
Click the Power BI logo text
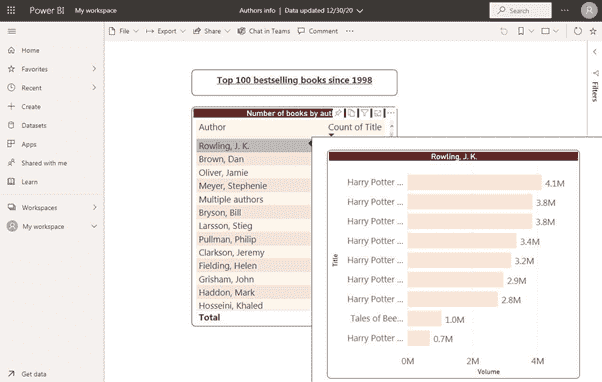point(47,10)
